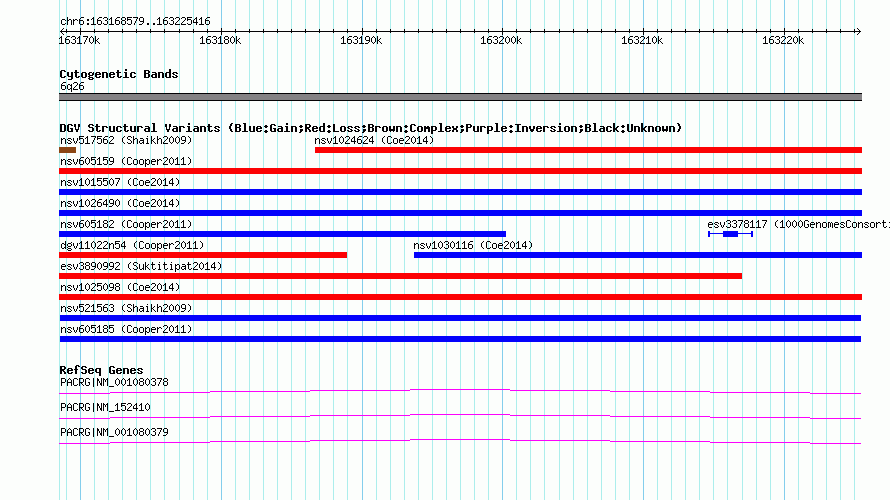Select the blue bar under nsv605182

coord(282,234)
